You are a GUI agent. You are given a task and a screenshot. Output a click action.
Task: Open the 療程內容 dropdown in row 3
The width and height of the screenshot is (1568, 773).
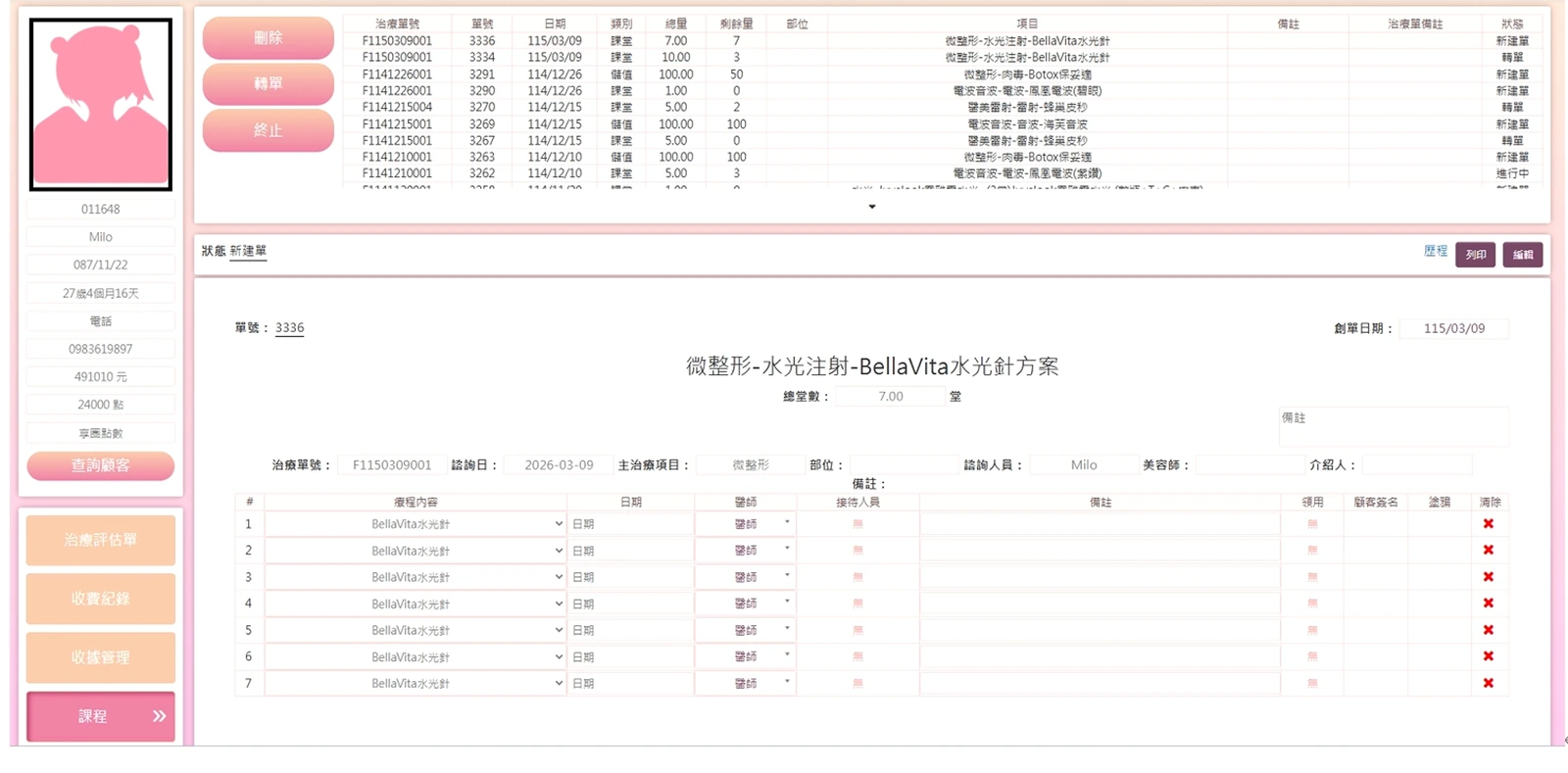[416, 577]
